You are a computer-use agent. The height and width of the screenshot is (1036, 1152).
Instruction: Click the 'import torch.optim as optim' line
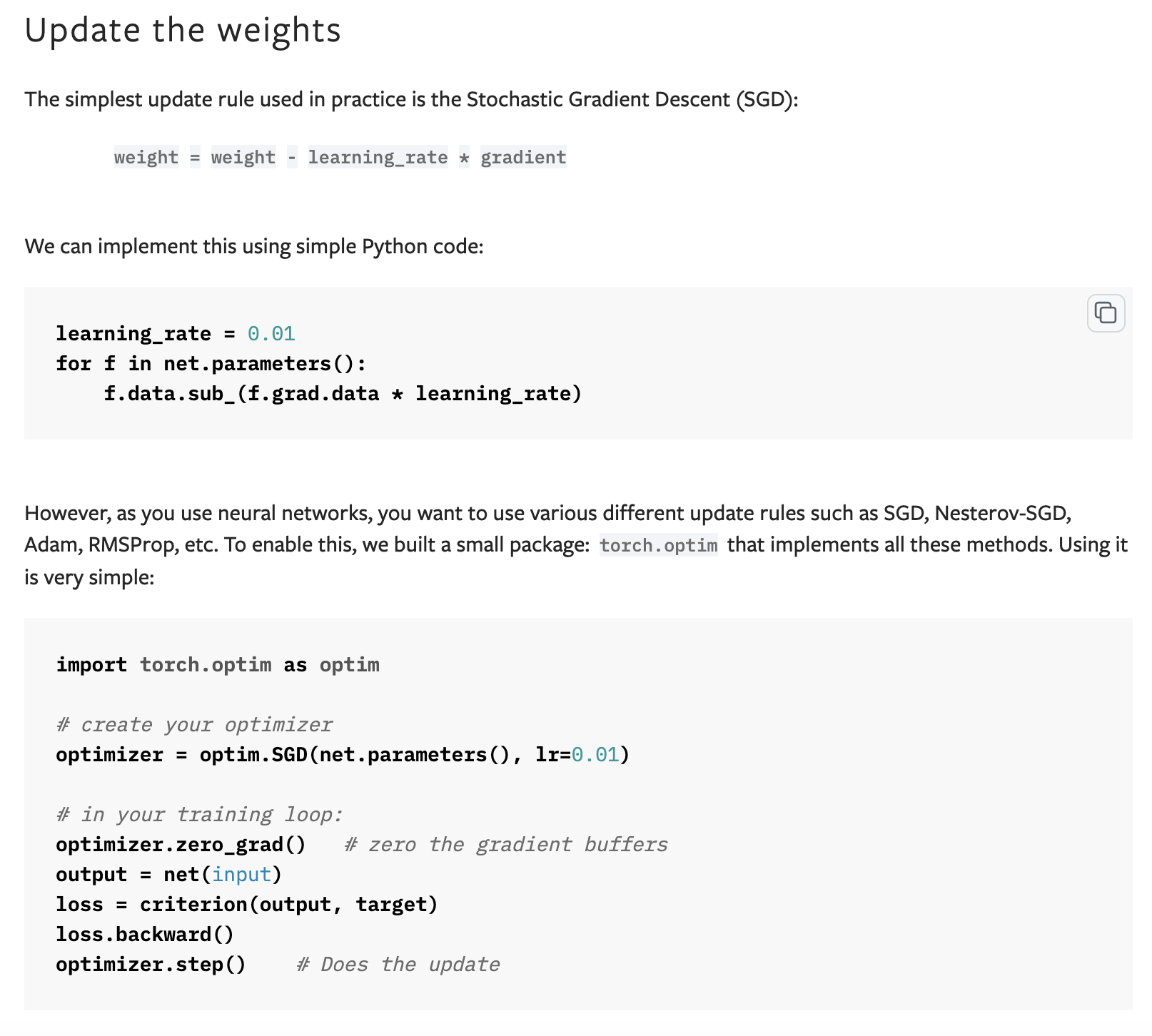coord(218,665)
